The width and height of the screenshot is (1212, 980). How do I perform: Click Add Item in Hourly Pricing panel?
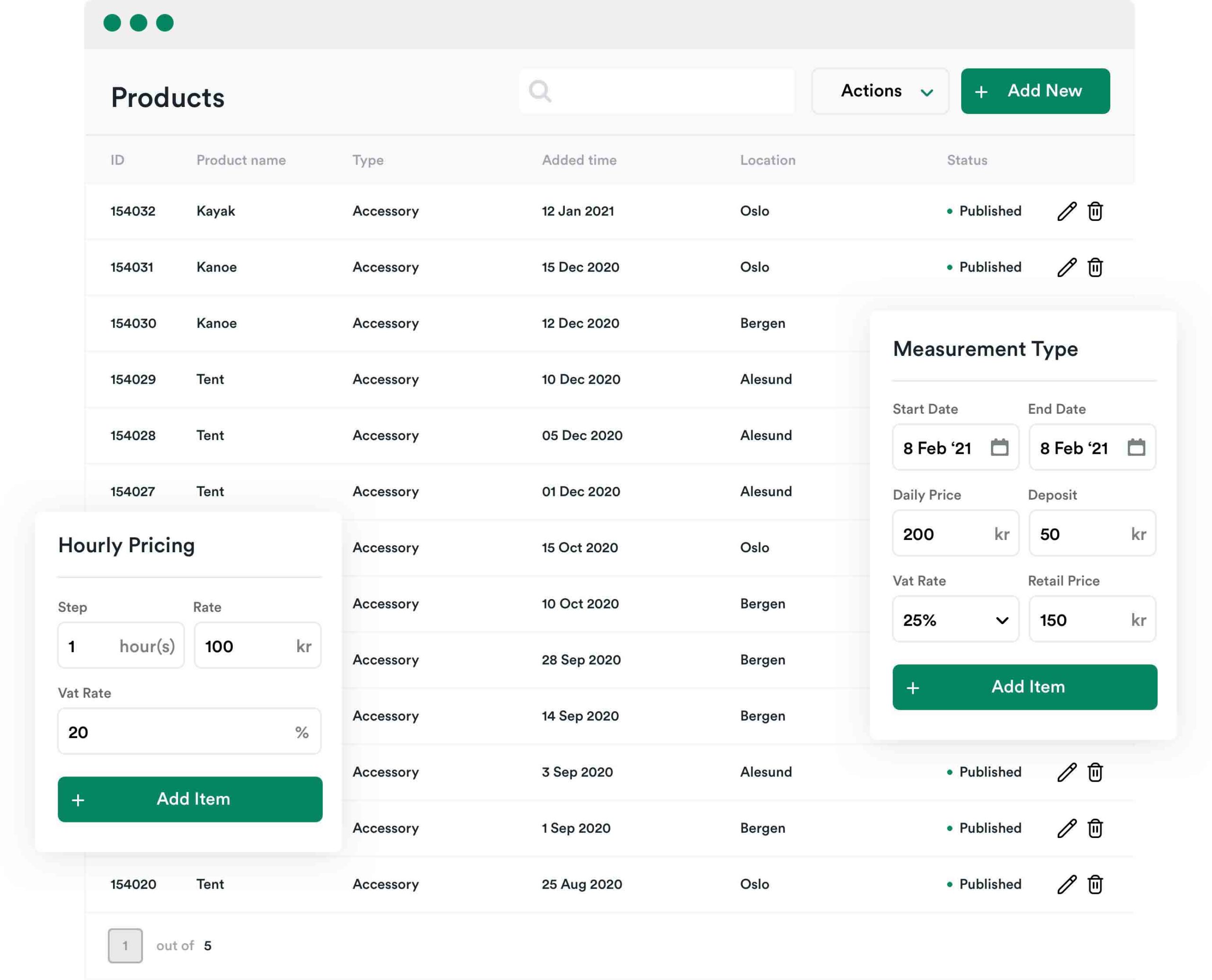[x=190, y=799]
